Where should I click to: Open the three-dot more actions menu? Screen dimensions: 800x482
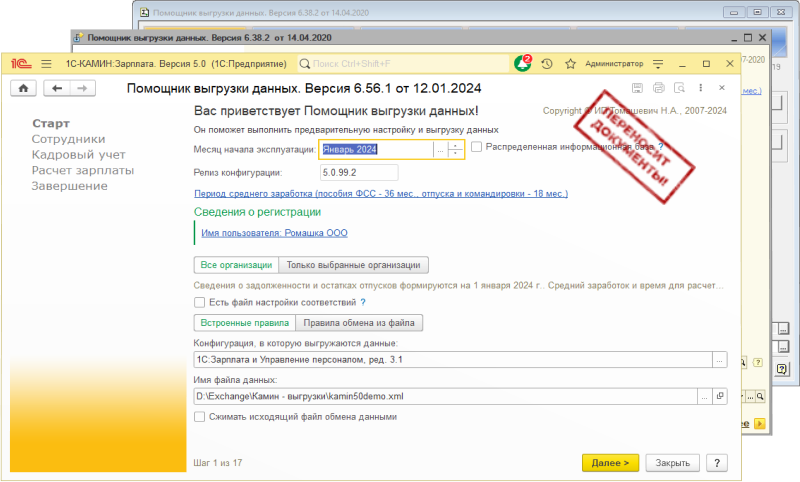pos(701,88)
